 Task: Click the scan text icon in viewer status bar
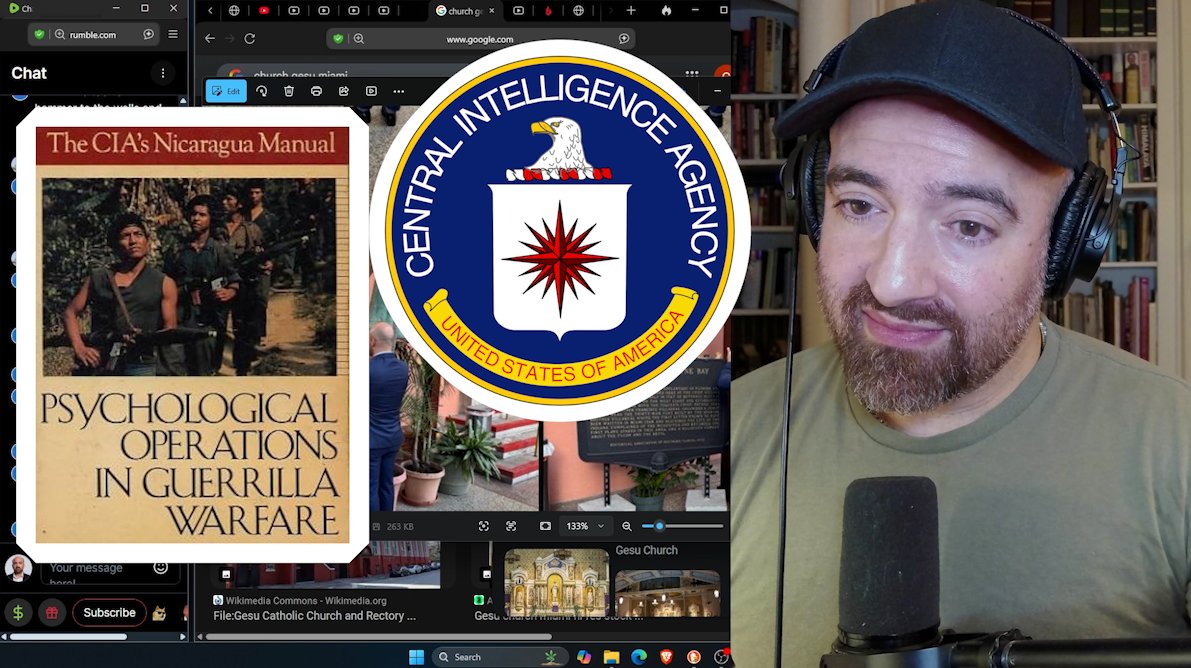511,526
